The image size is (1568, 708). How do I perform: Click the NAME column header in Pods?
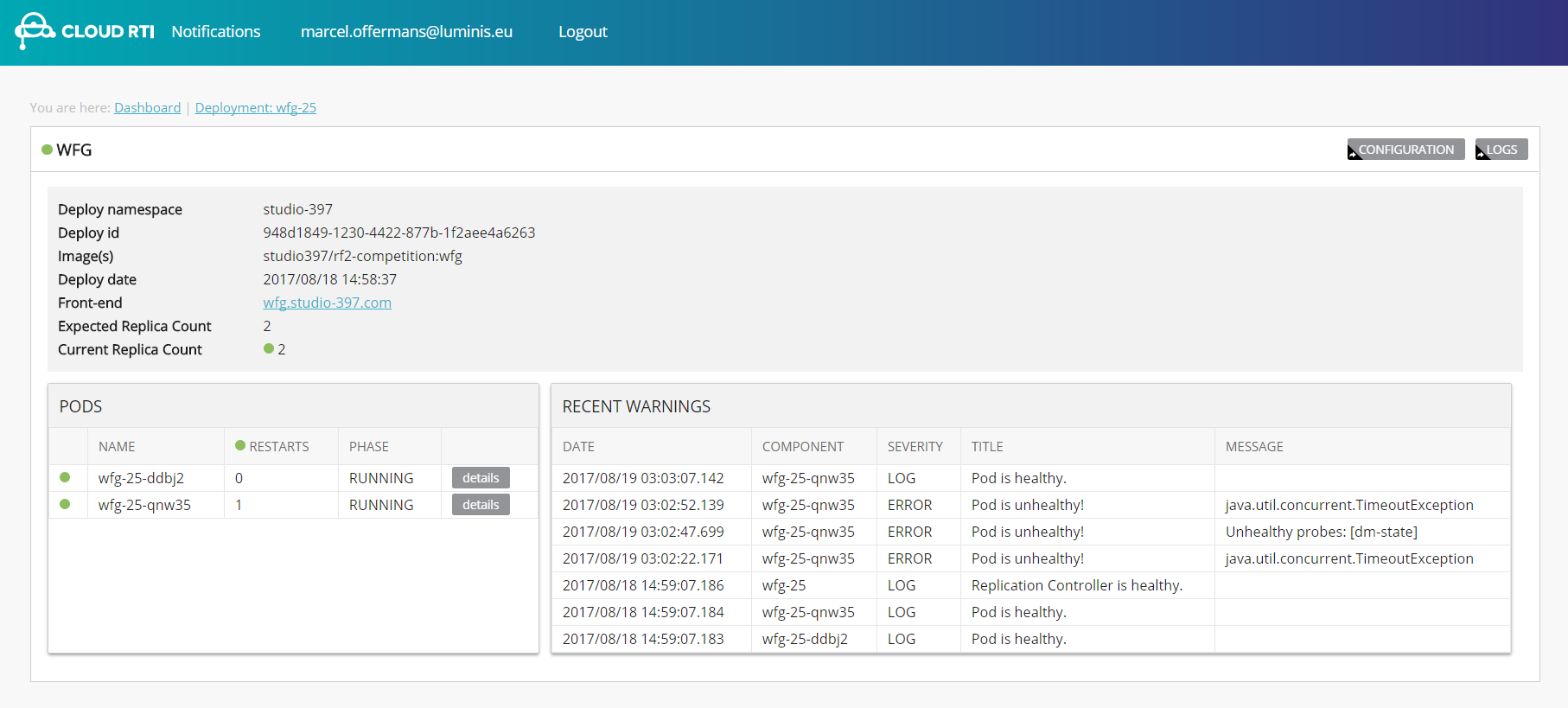pos(117,447)
